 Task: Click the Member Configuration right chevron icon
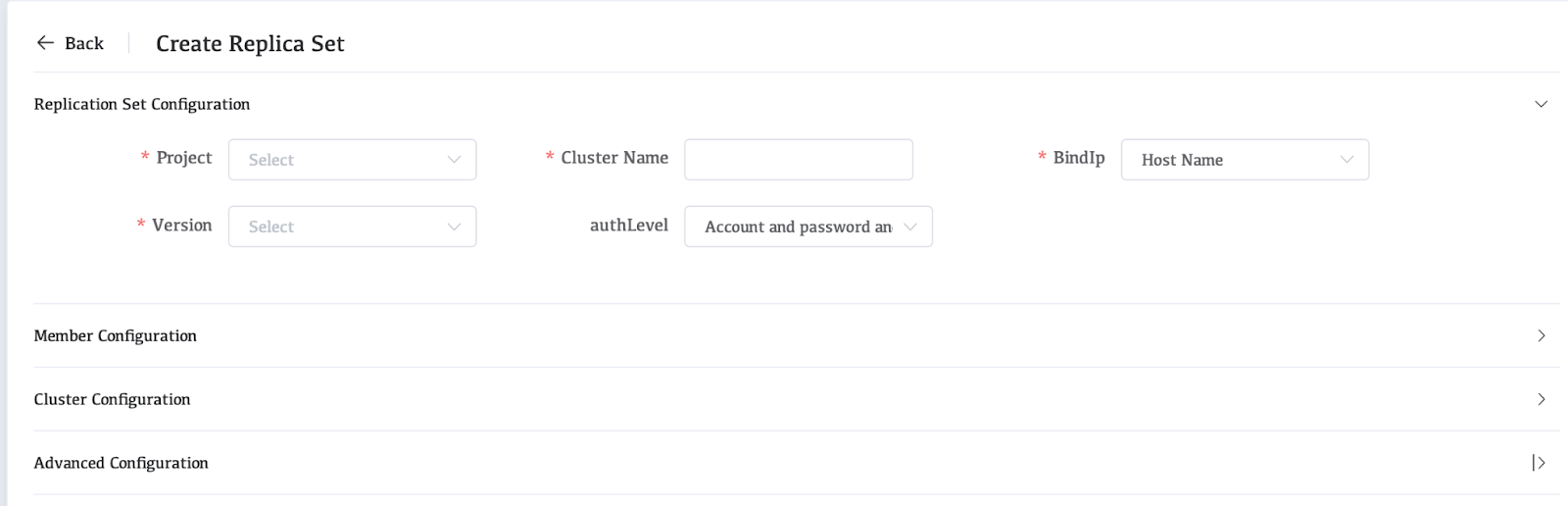coord(1541,335)
